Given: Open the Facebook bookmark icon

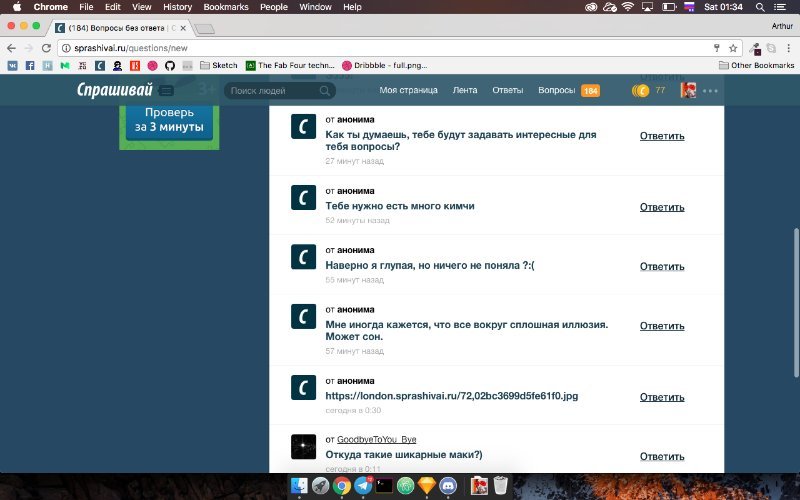Looking at the screenshot, I should pyautogui.click(x=30, y=65).
